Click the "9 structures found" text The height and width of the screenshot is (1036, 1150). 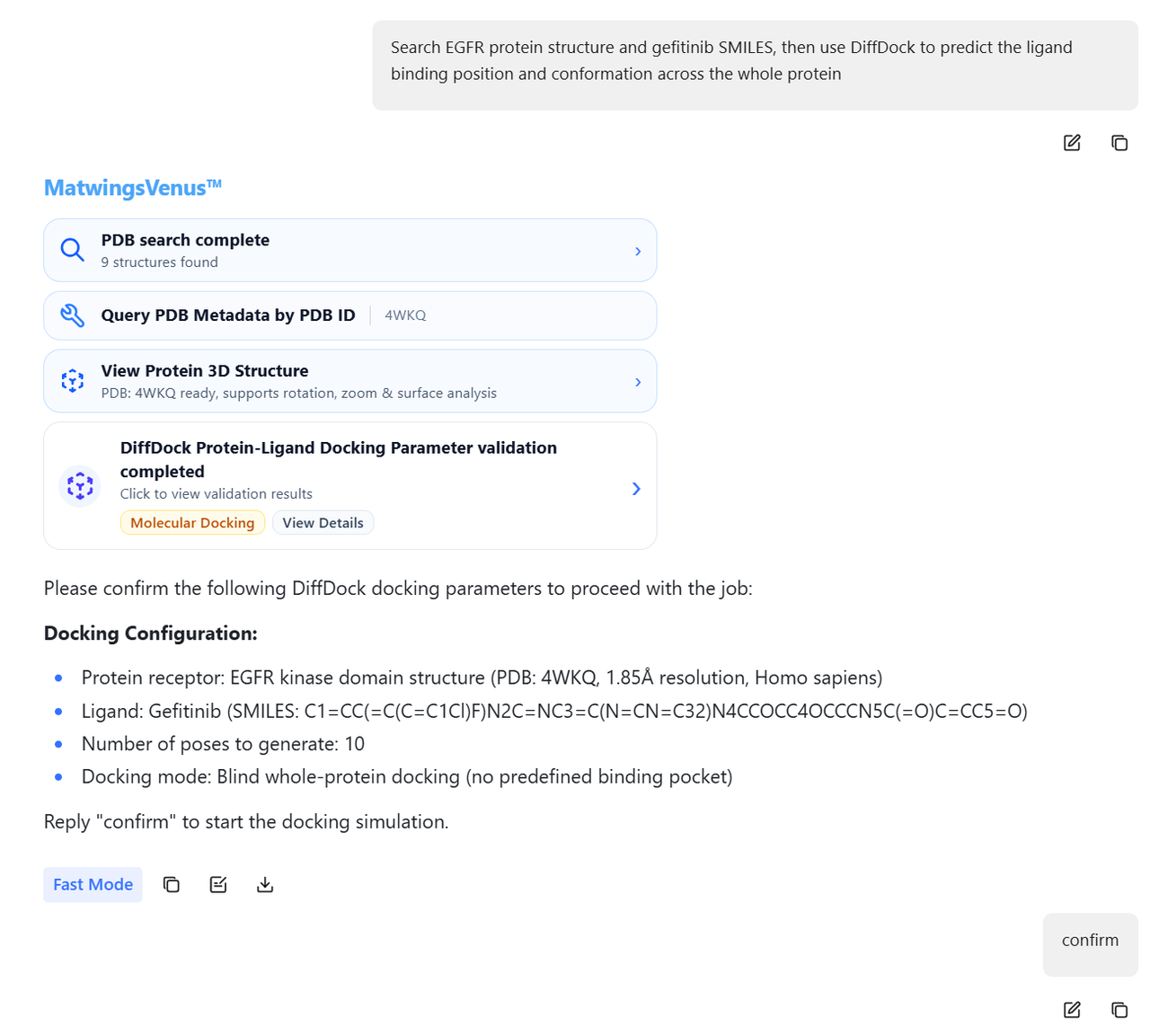(160, 262)
